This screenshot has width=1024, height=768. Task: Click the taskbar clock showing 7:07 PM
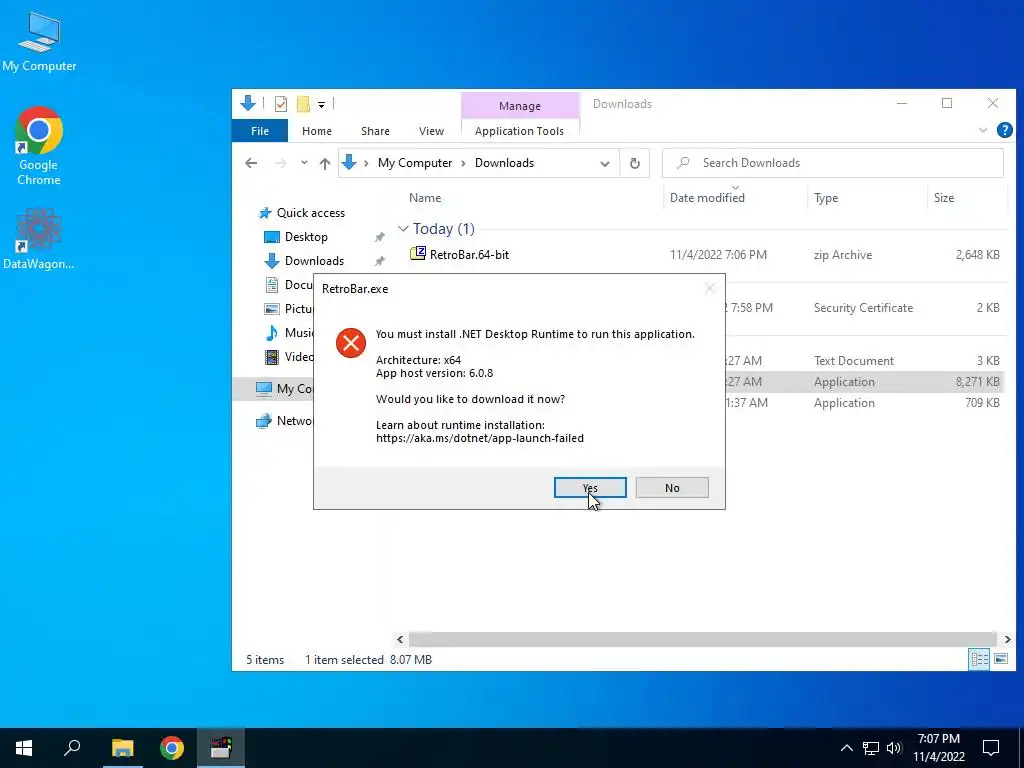point(938,748)
